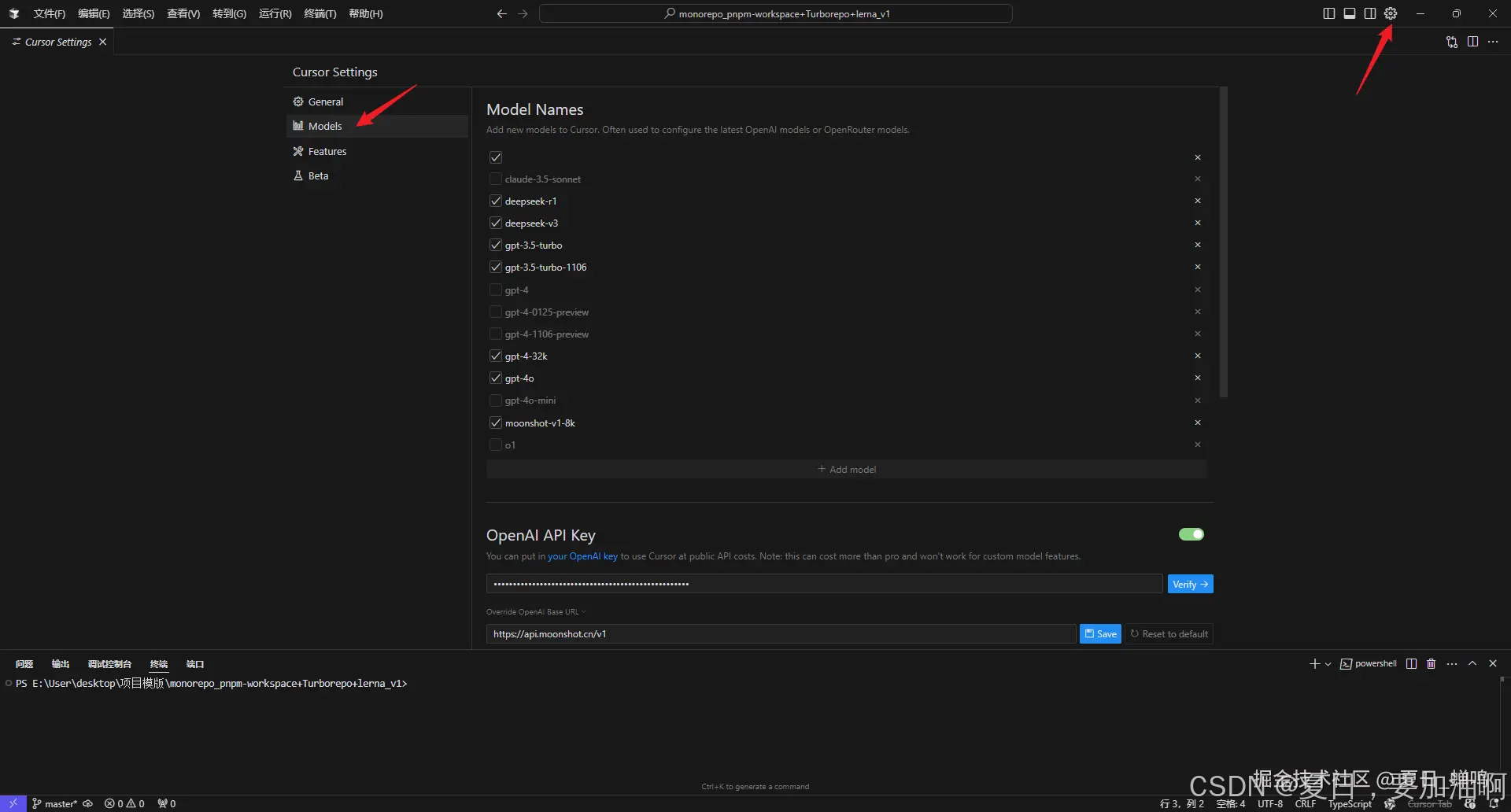
Task: Uncheck gpt-3.5-turbo model
Action: click(x=496, y=245)
